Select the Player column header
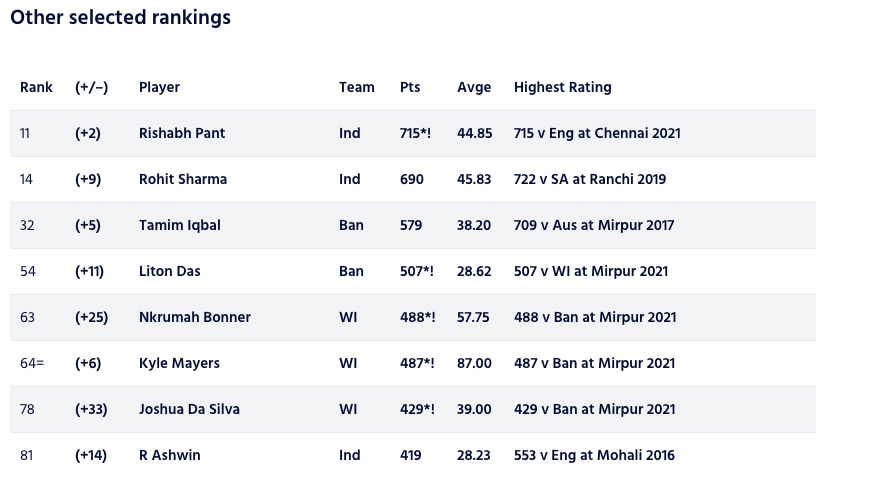Screen dimensions: 872x491 point(159,87)
